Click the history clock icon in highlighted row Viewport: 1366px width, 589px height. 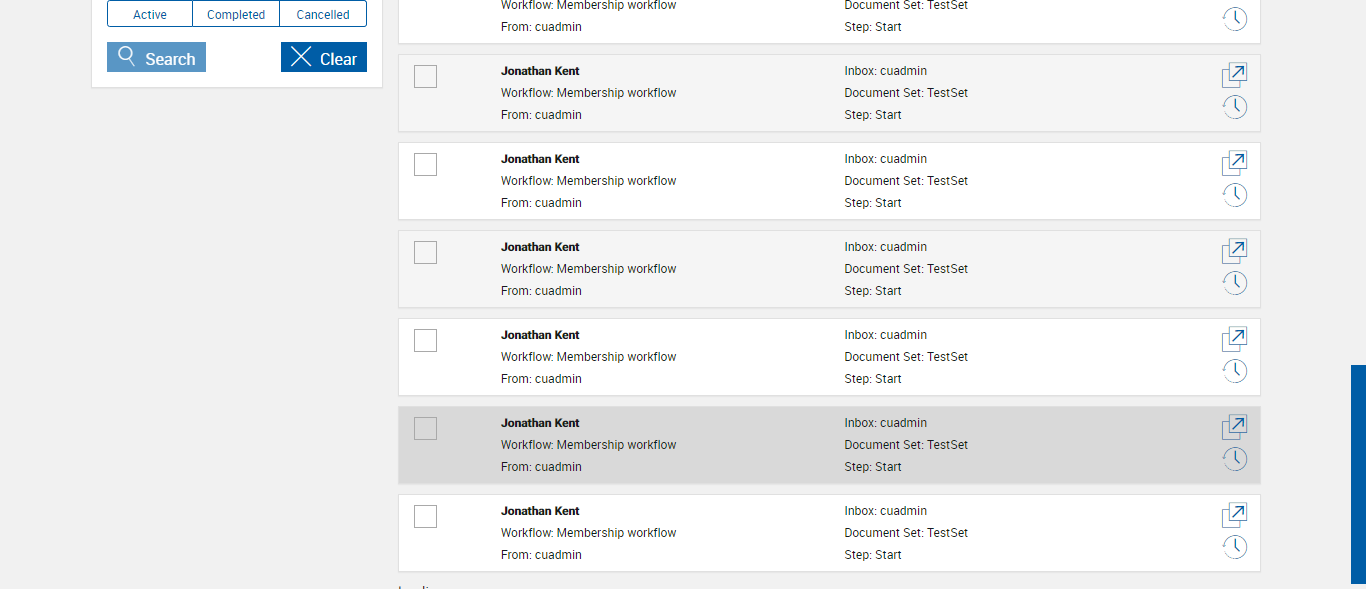click(x=1235, y=459)
